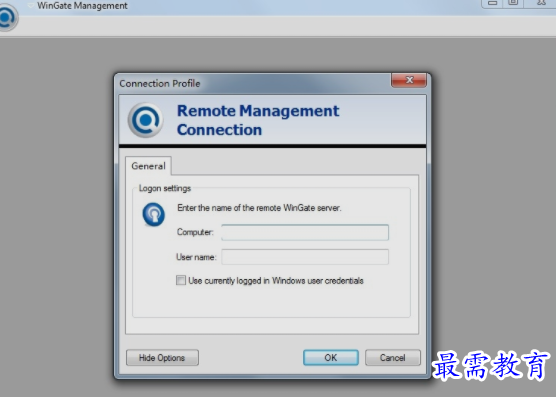Click the 'Logon settings' group label
The image size is (556, 397).
coord(165,188)
